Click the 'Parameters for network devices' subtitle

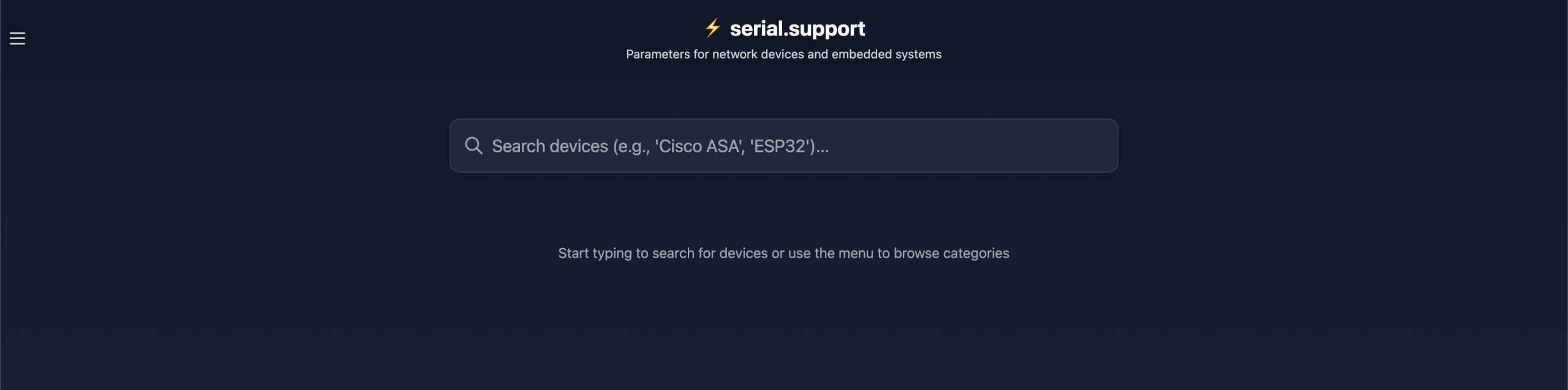783,54
